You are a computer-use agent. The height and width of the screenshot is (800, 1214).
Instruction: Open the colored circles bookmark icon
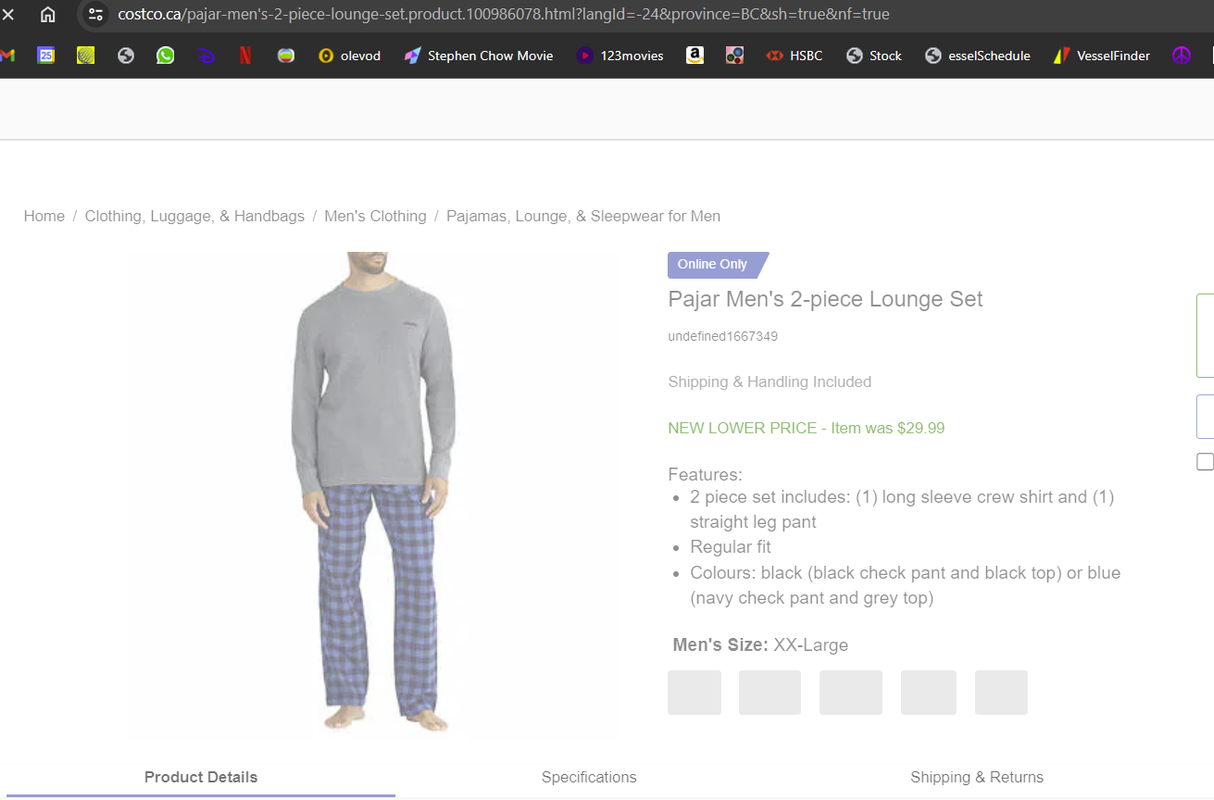[735, 56]
